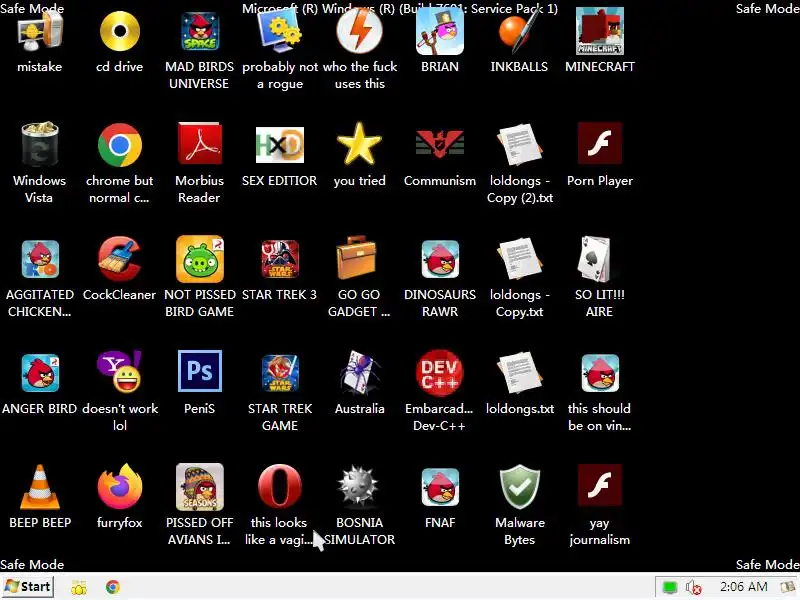Image resolution: width=800 pixels, height=600 pixels.
Task: Click the BEEP BEEP cone icon
Action: tap(40, 487)
